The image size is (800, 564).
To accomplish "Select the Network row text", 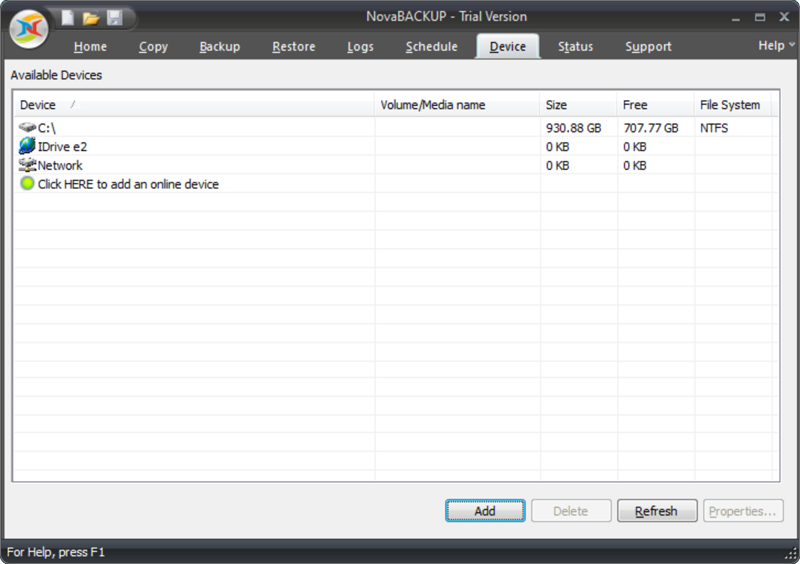I will point(60,165).
